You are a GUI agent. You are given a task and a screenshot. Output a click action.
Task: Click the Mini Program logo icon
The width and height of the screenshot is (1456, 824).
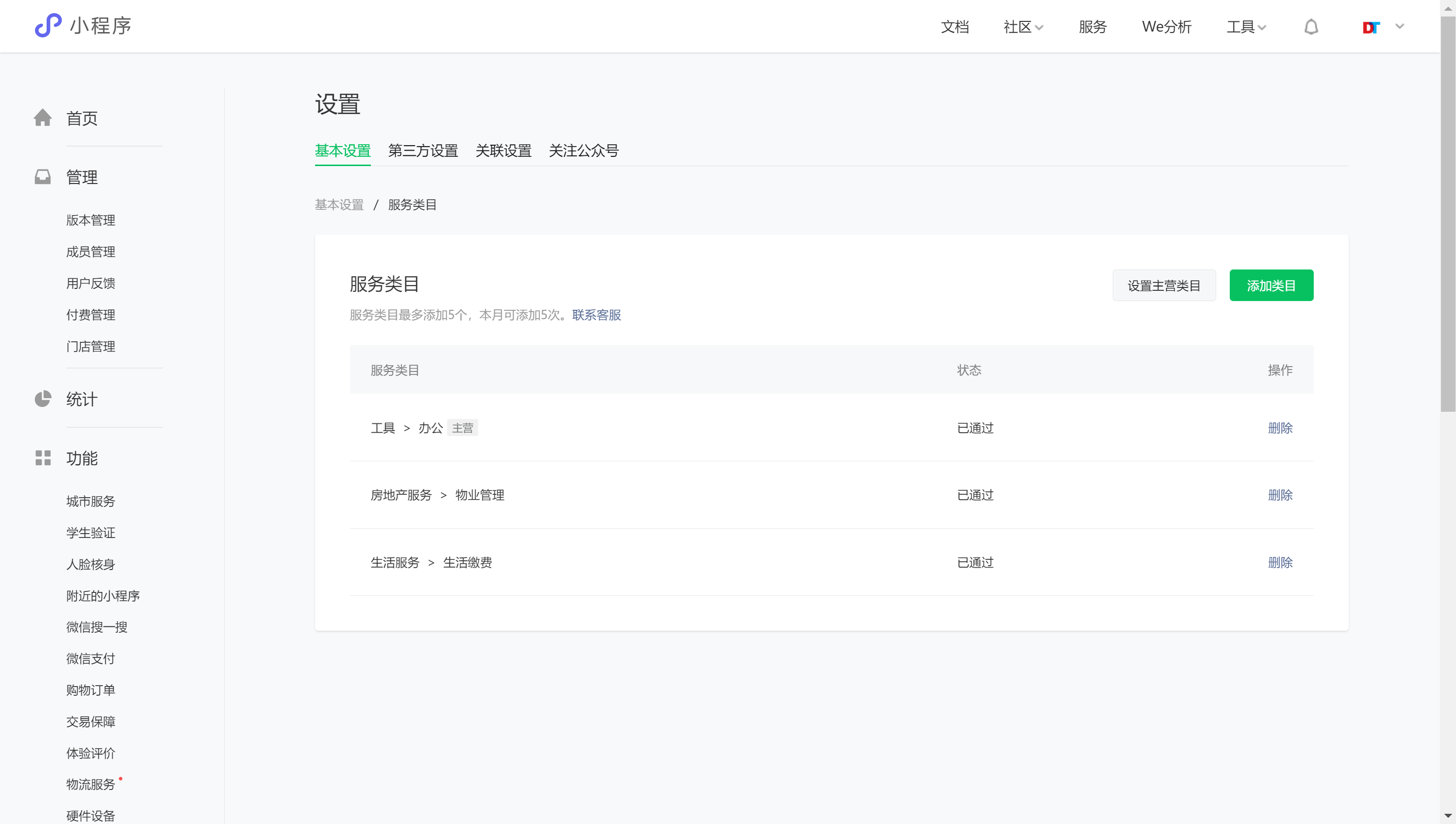(48, 25)
